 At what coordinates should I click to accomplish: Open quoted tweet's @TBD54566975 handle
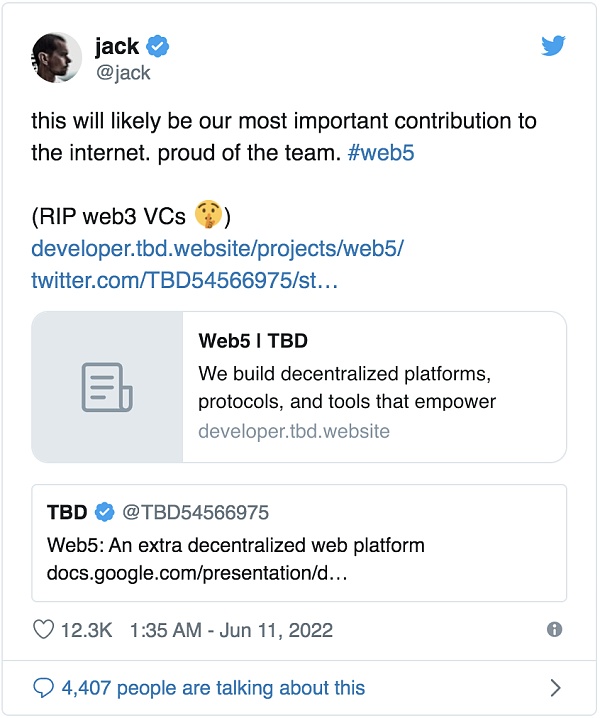coord(195,513)
